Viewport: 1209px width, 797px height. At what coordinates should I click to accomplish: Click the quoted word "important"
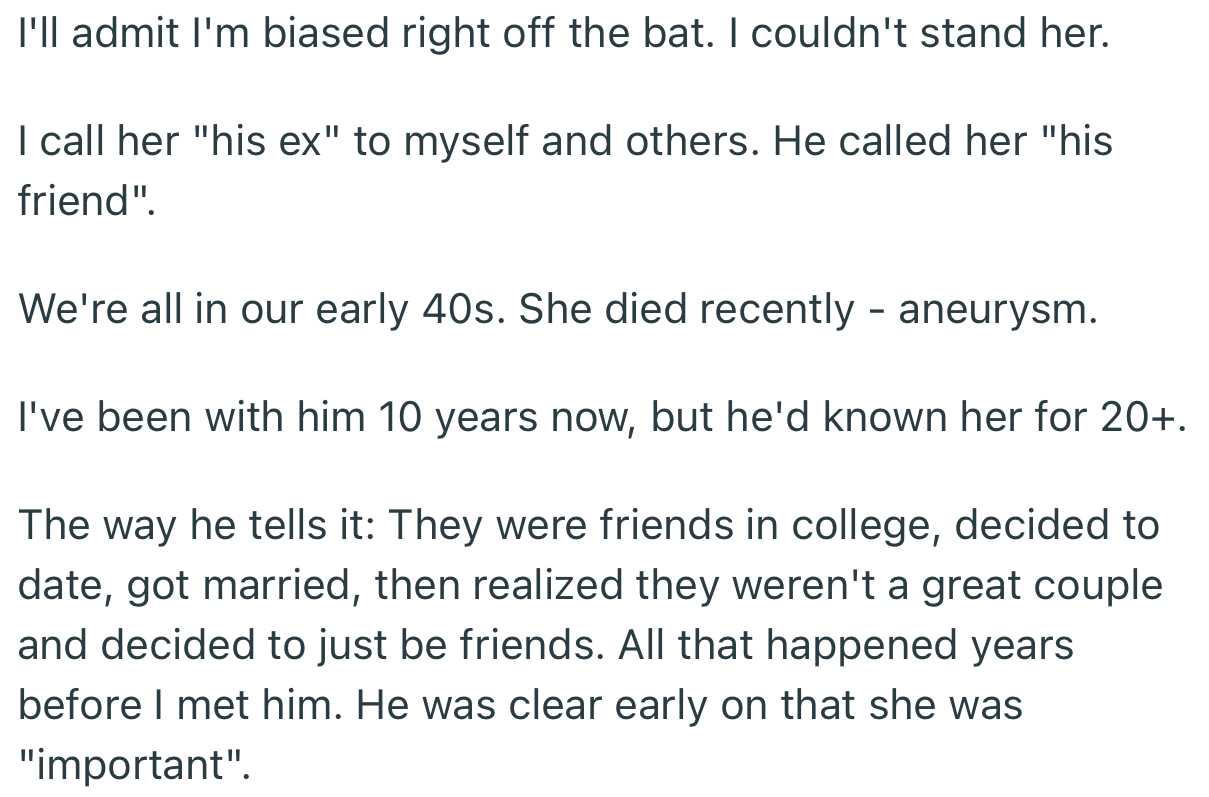point(131,765)
